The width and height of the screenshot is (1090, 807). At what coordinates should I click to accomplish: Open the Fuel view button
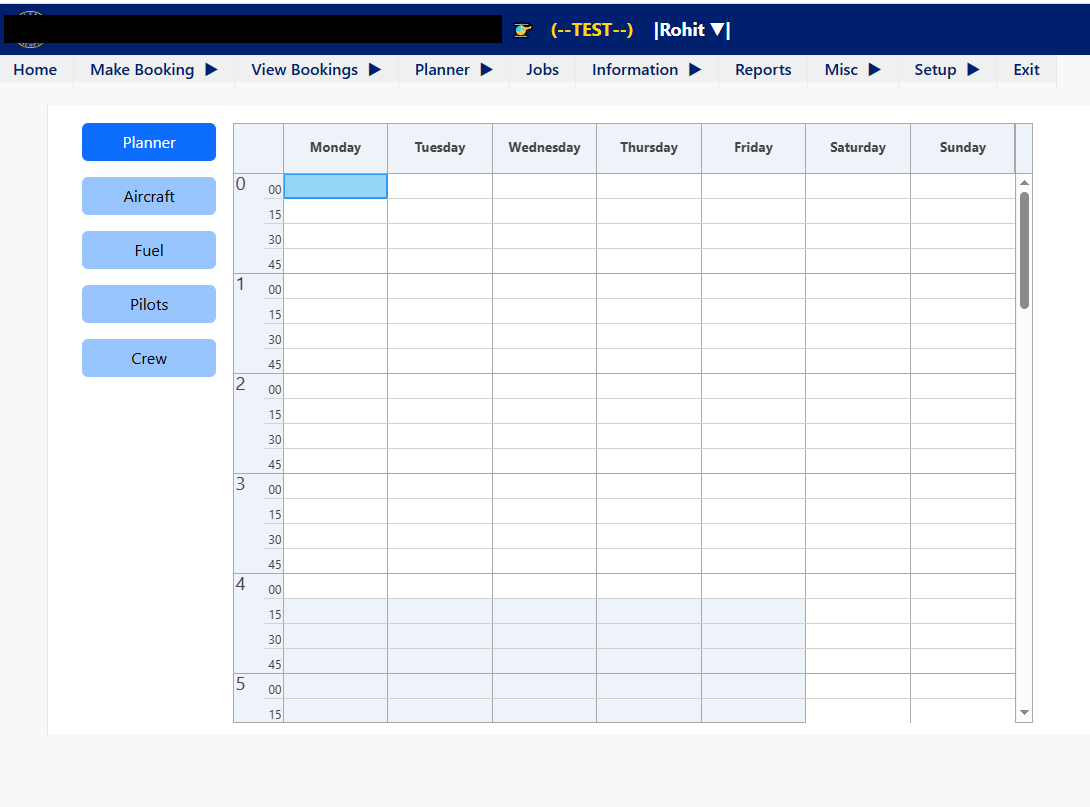pyautogui.click(x=149, y=250)
